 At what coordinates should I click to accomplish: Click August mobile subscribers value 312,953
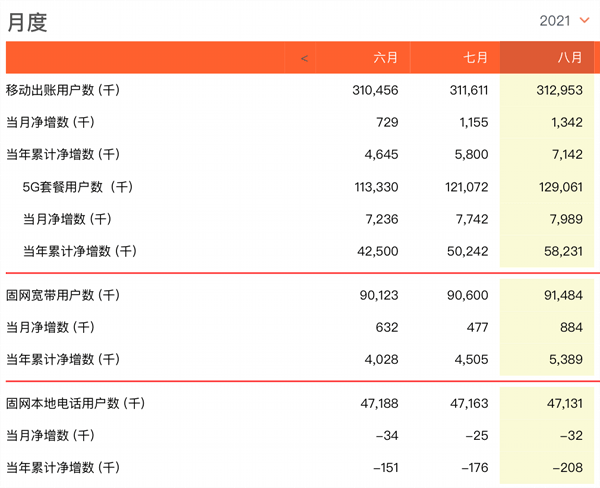click(x=559, y=90)
